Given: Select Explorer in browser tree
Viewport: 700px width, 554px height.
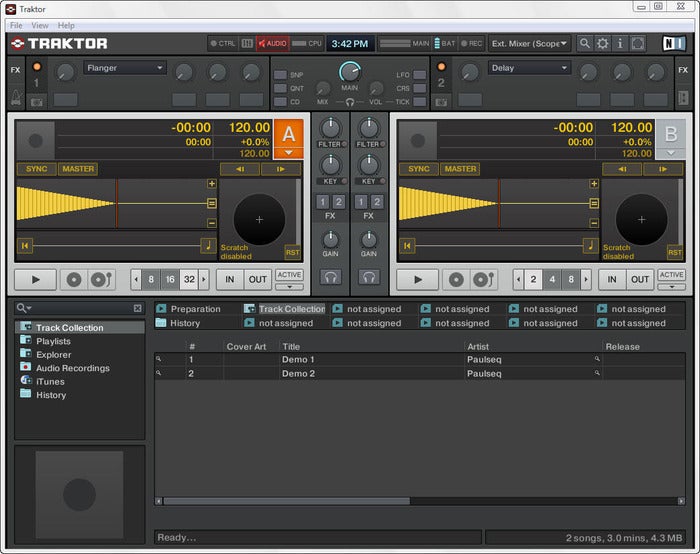Looking at the screenshot, I should pos(54,354).
